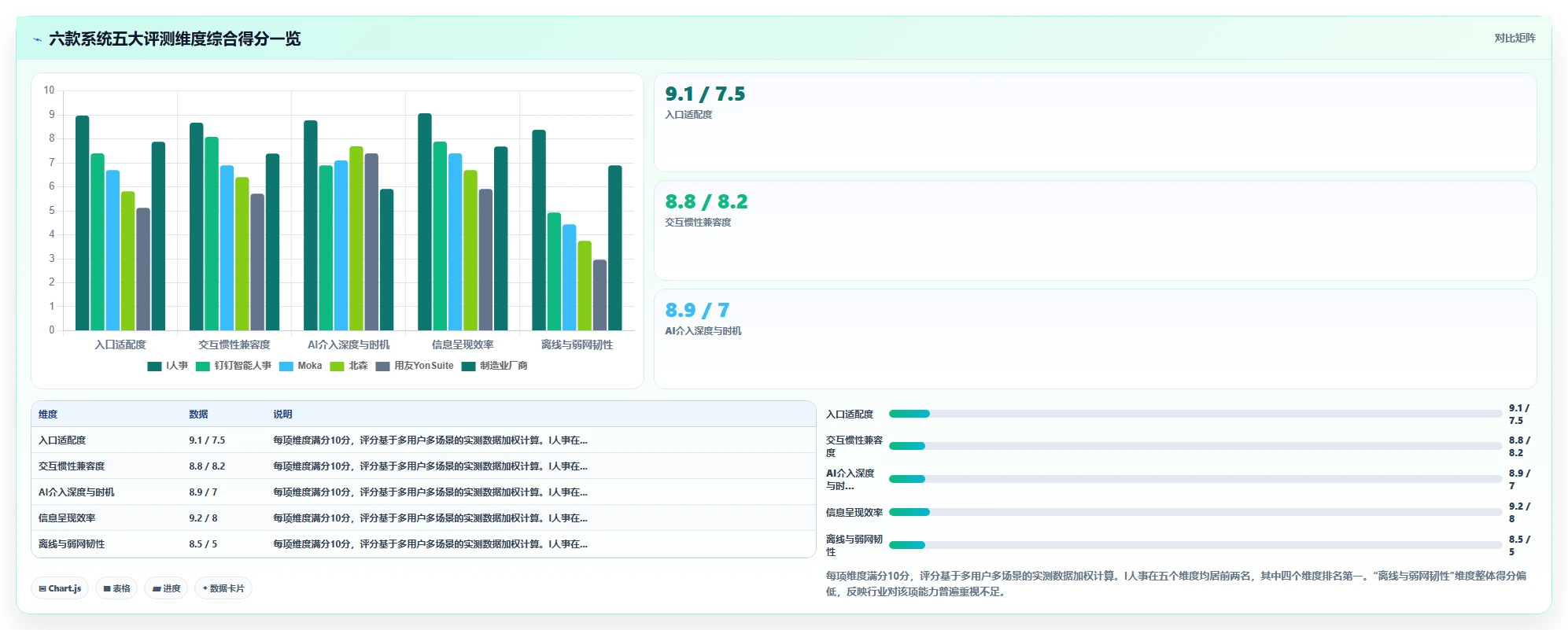Screen dimensions: 1568x630
Task: Select the 信息呈现效率 table row
Action: (x=423, y=518)
